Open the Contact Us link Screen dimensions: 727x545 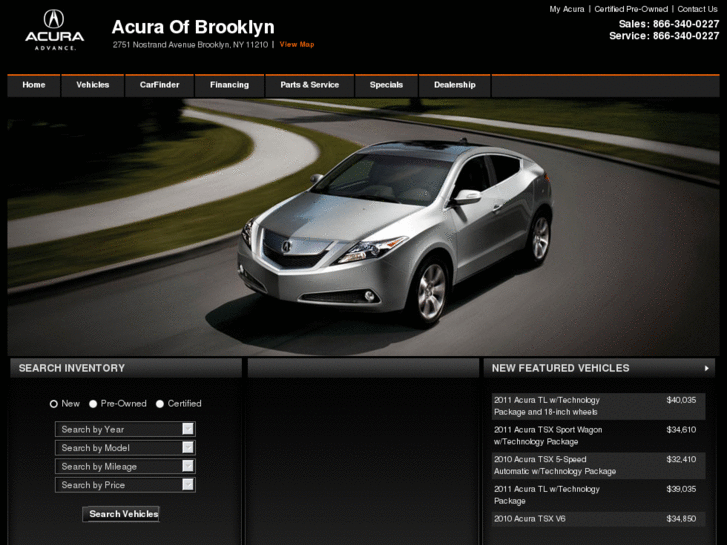pos(697,9)
